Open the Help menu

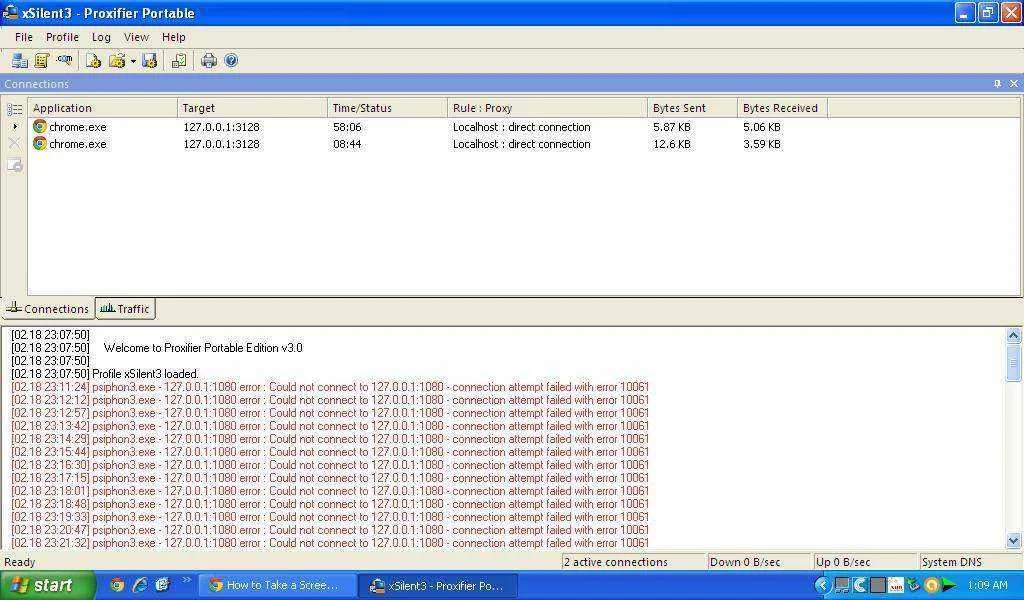click(x=174, y=37)
